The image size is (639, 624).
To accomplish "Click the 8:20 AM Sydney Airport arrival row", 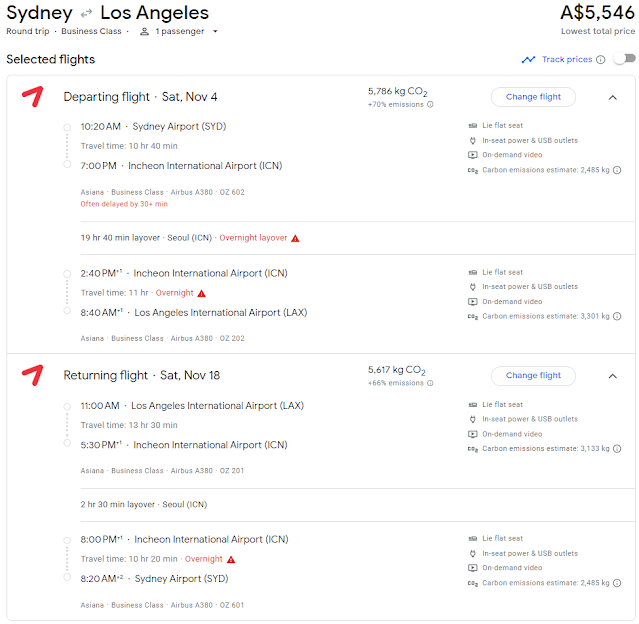I will tap(154, 578).
